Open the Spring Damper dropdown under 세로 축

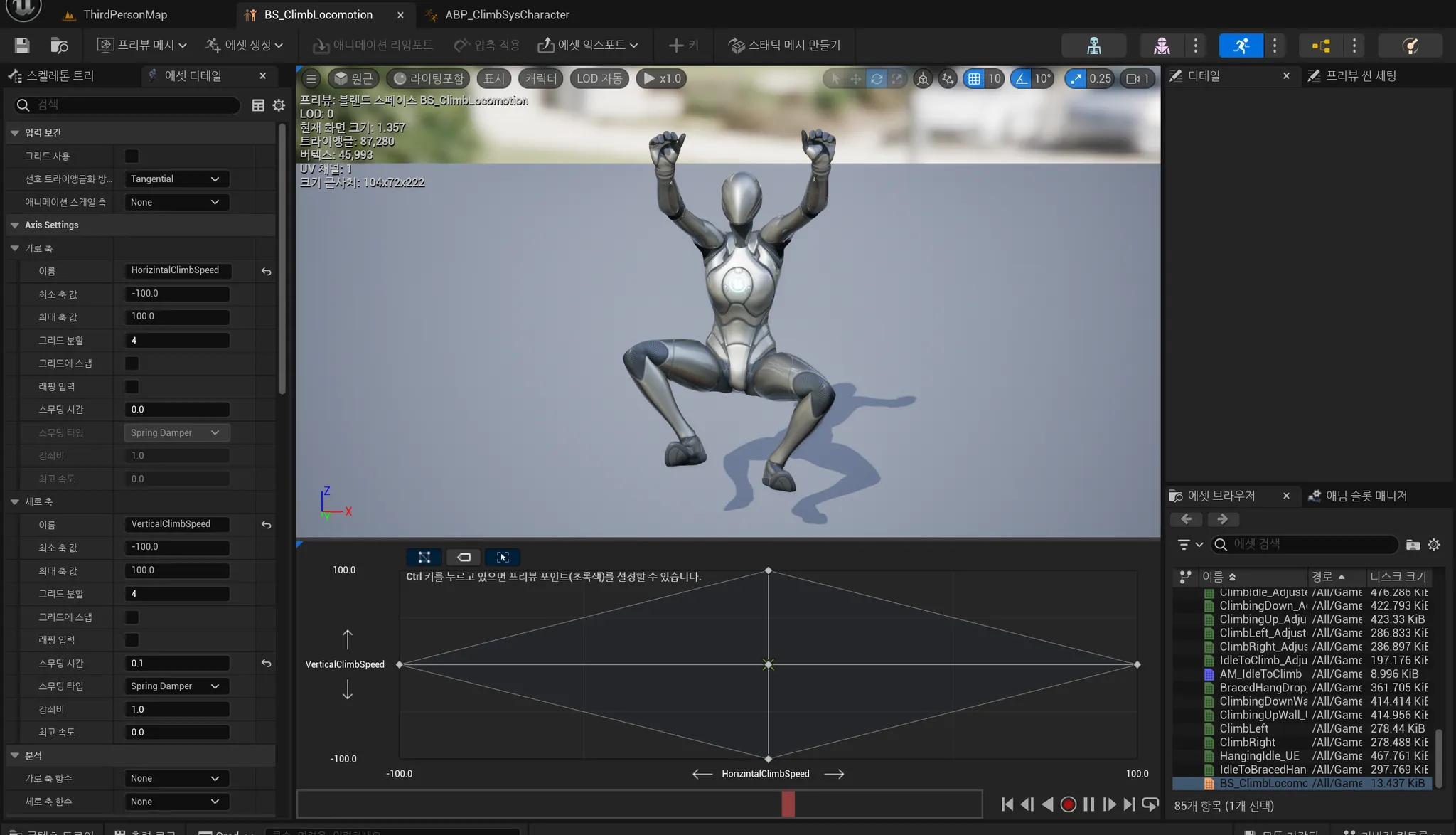pyautogui.click(x=176, y=686)
